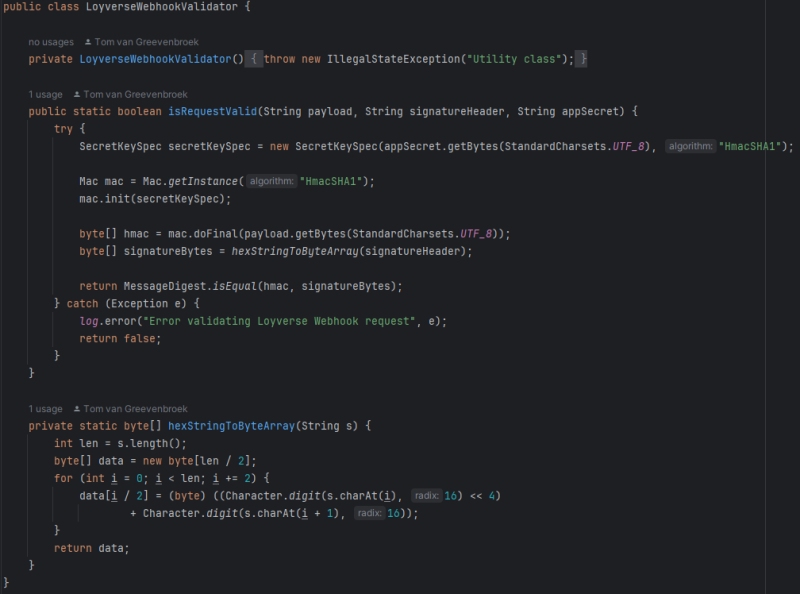Click the 'return false;' statement
The image size is (800, 594).
click(x=120, y=338)
